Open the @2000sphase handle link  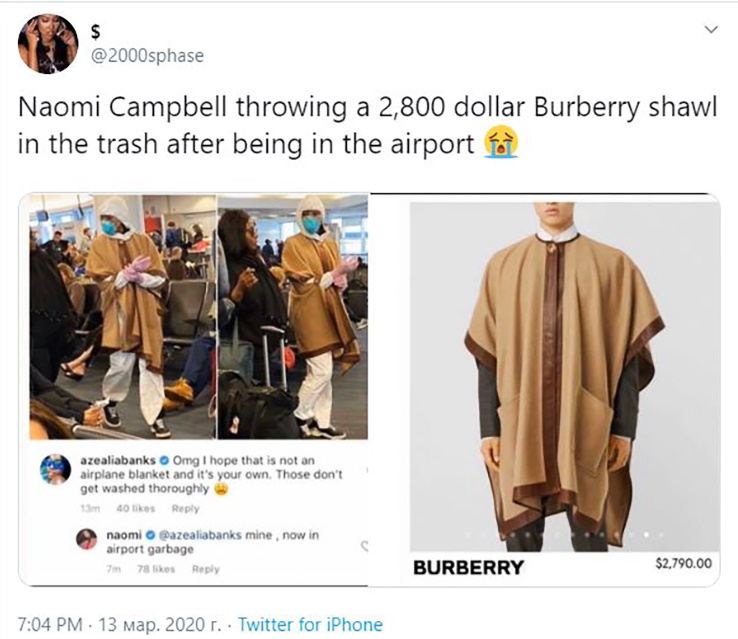point(146,56)
